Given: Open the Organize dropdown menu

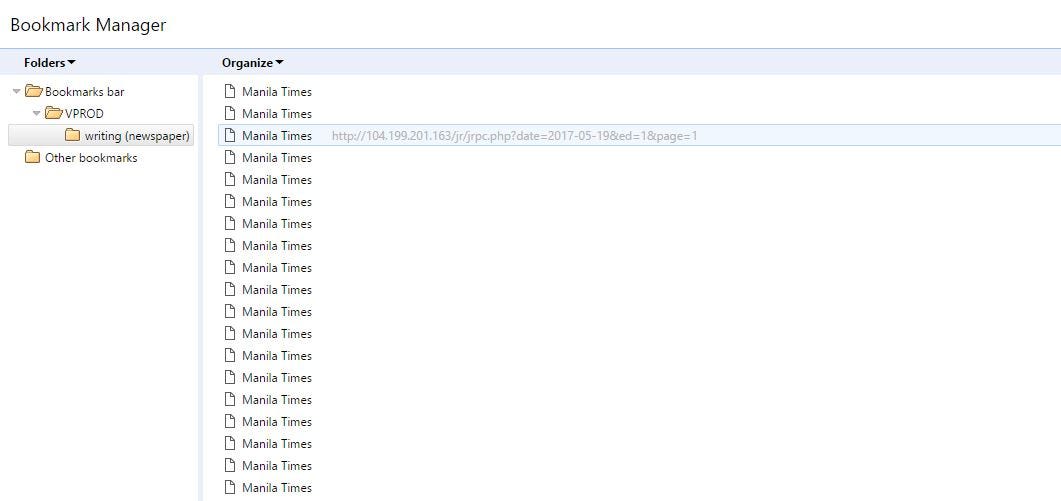Looking at the screenshot, I should coord(252,63).
